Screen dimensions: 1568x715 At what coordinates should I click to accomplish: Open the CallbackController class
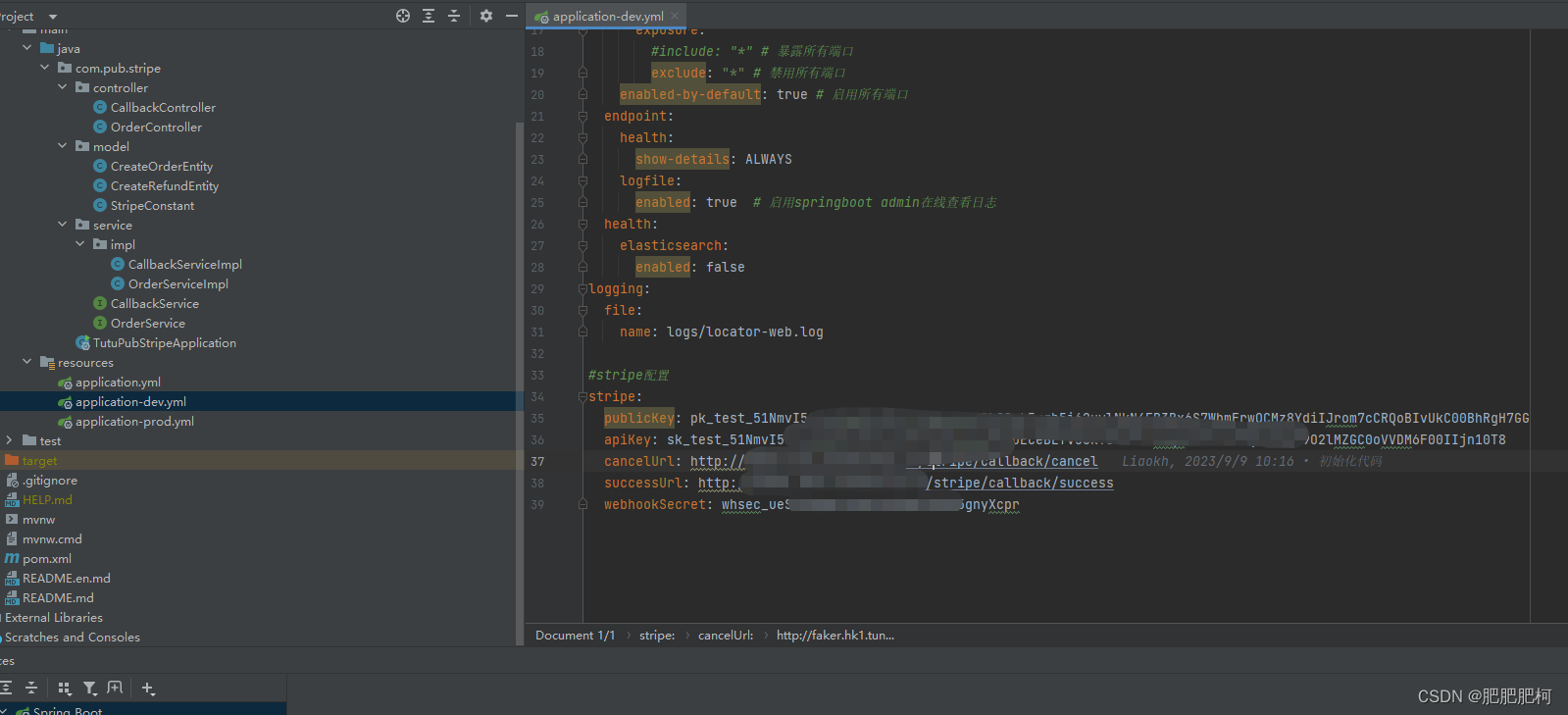pos(163,107)
